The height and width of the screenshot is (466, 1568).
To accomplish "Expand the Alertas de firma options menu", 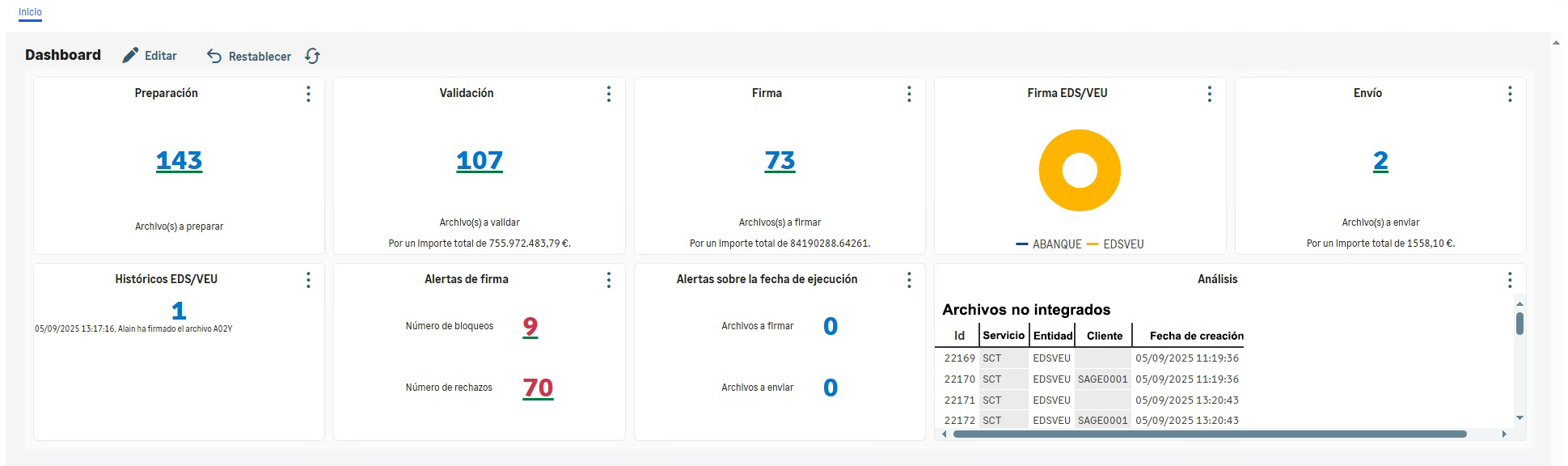I will tap(609, 280).
